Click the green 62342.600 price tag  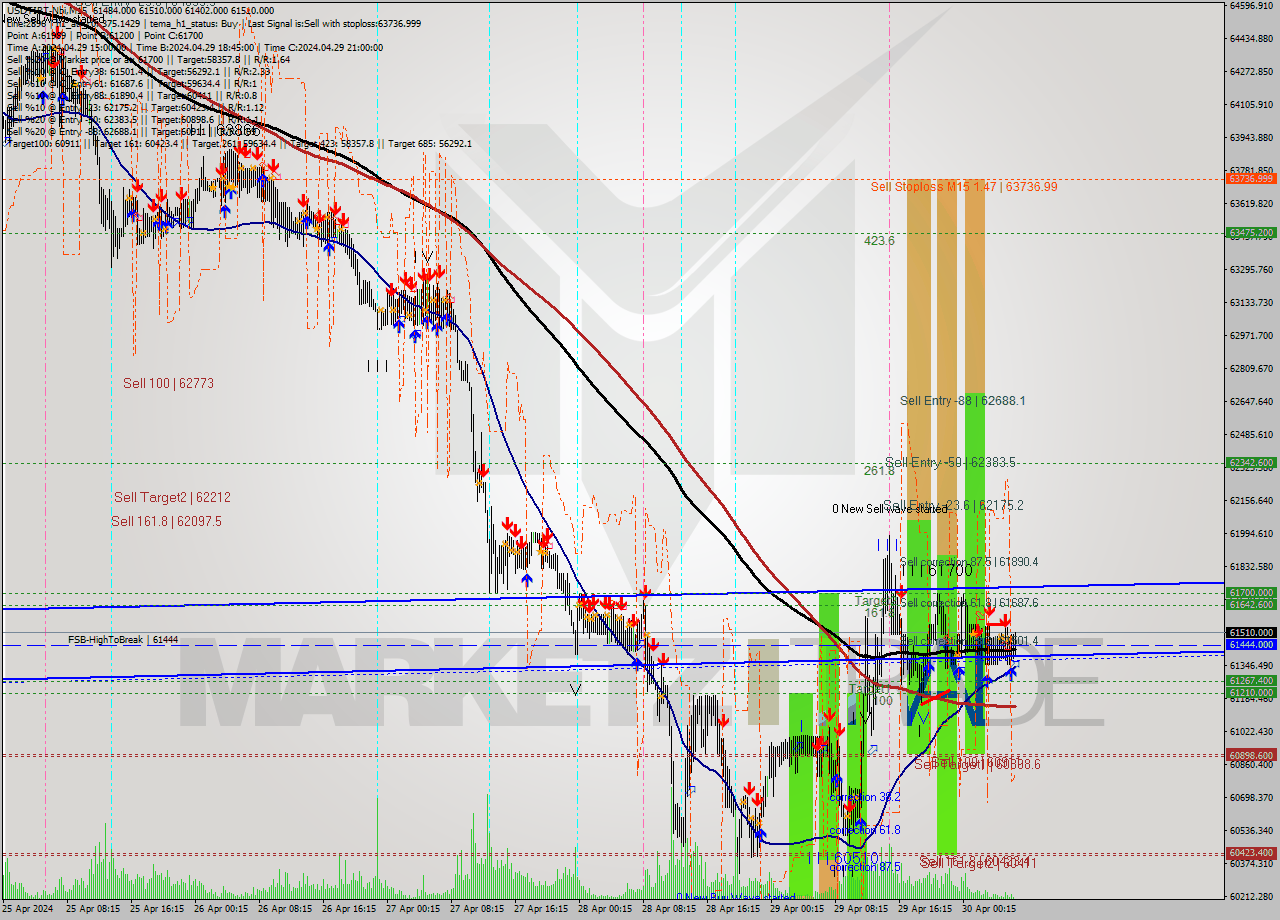[x=1250, y=463]
